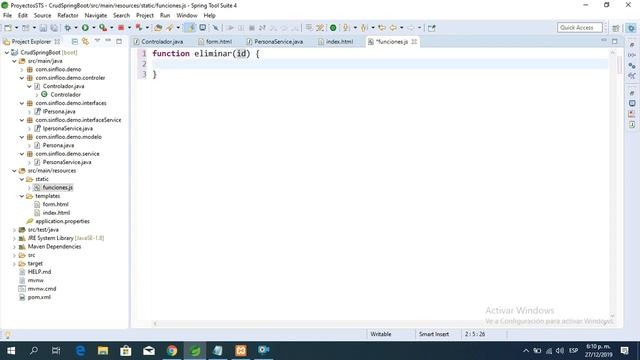
Task: Open the Back history dropdown arrow
Action: pos(402,28)
